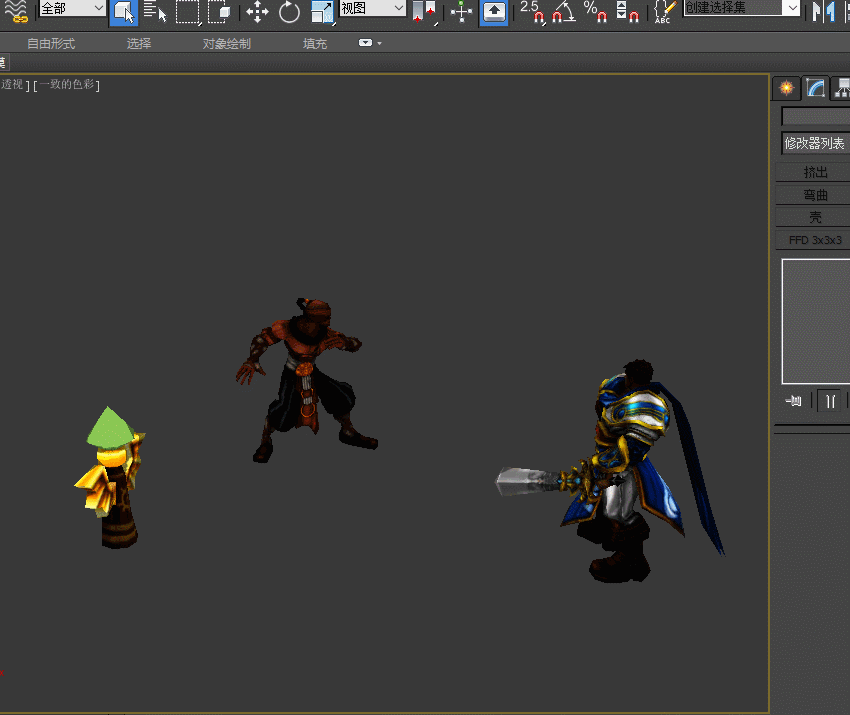Screen dimensions: 850x715
Task: Select the Move tool
Action: coord(257,12)
